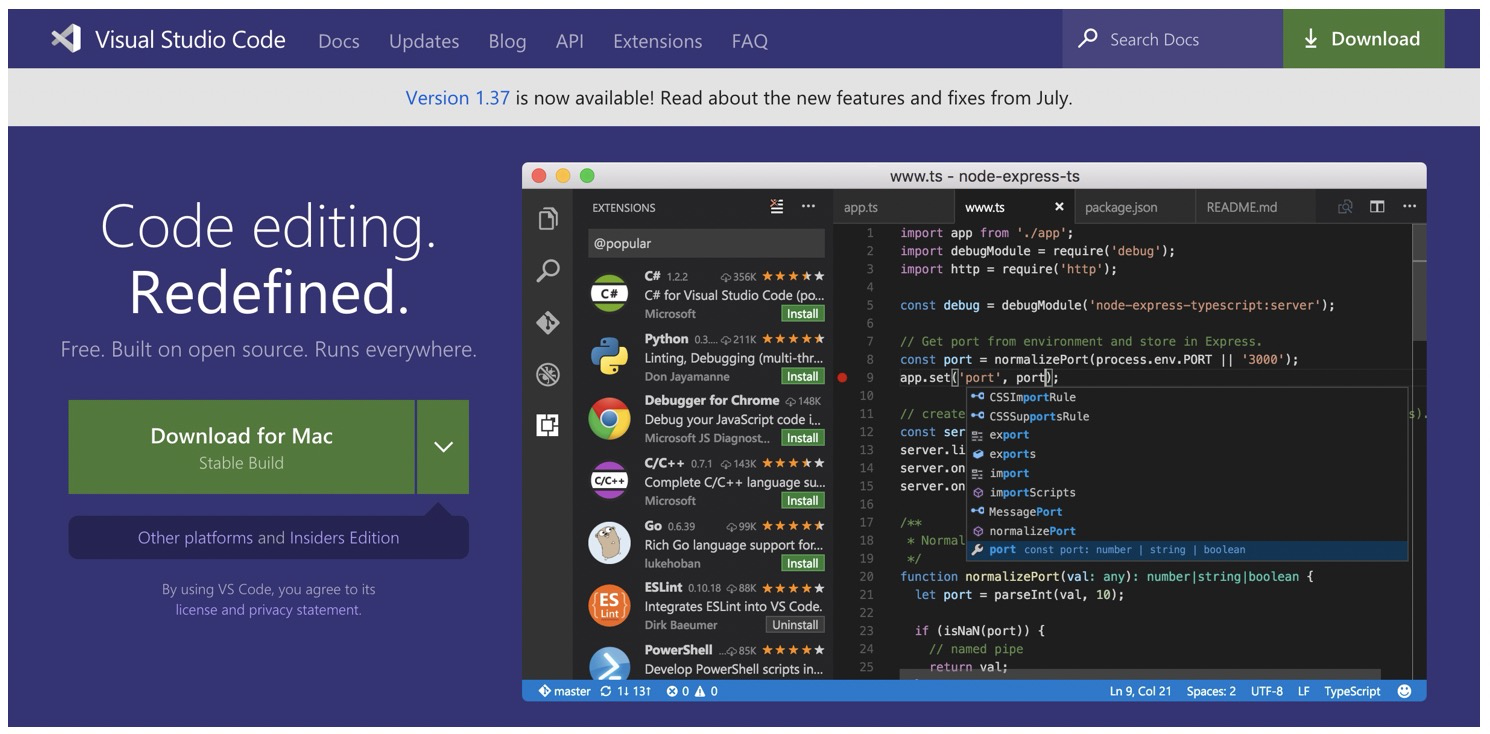Install the C# extension
This screenshot has width=1490, height=734.
802,314
